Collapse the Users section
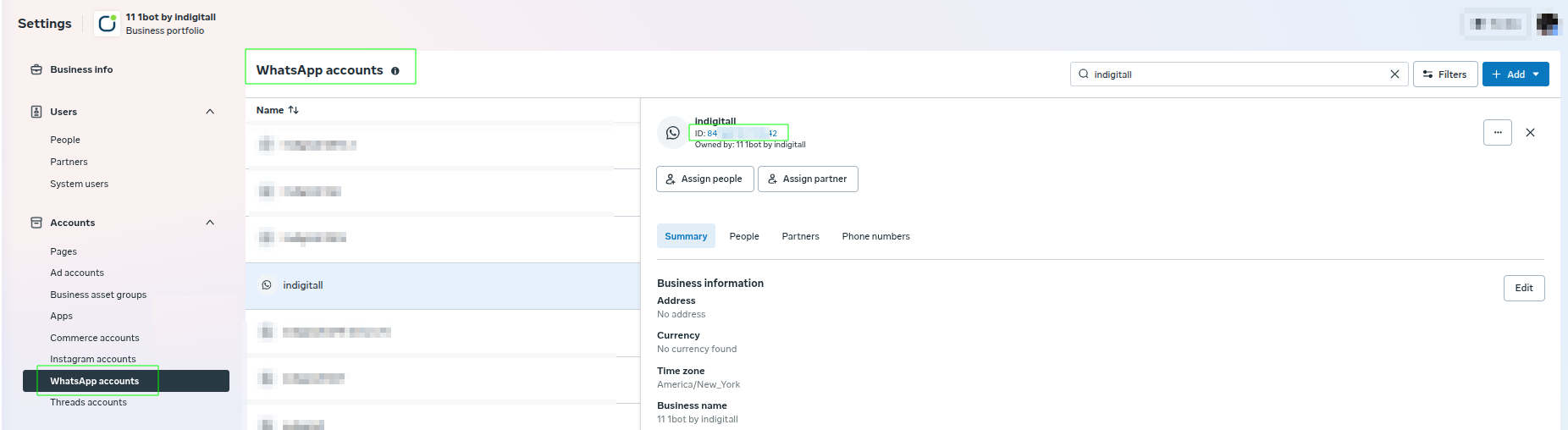This screenshot has width=1568, height=430. click(x=210, y=112)
